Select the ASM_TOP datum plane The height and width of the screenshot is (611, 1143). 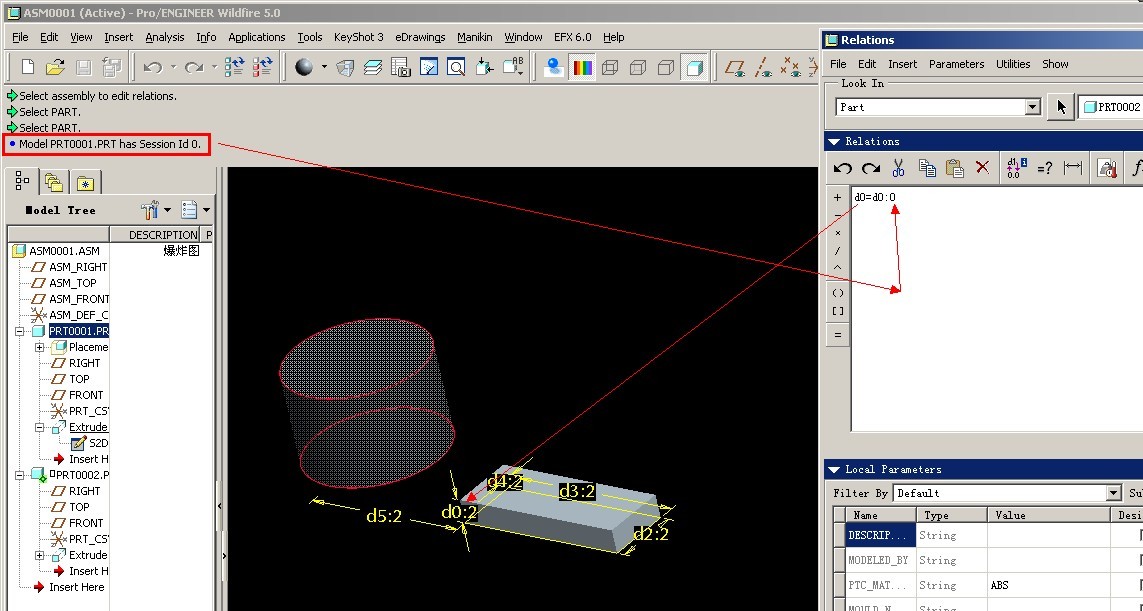73,283
